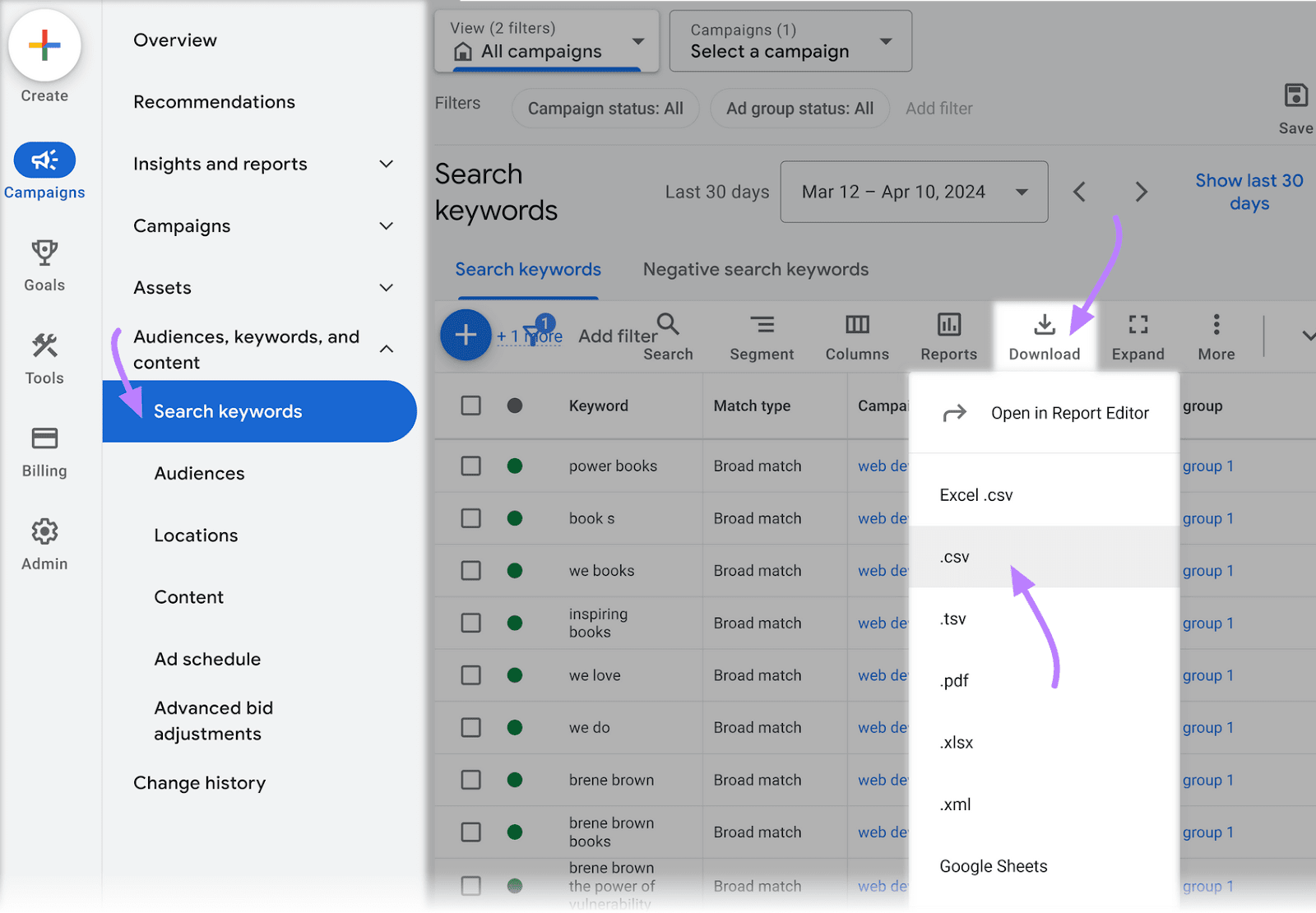Open Billing via the card icon

pyautogui.click(x=44, y=439)
